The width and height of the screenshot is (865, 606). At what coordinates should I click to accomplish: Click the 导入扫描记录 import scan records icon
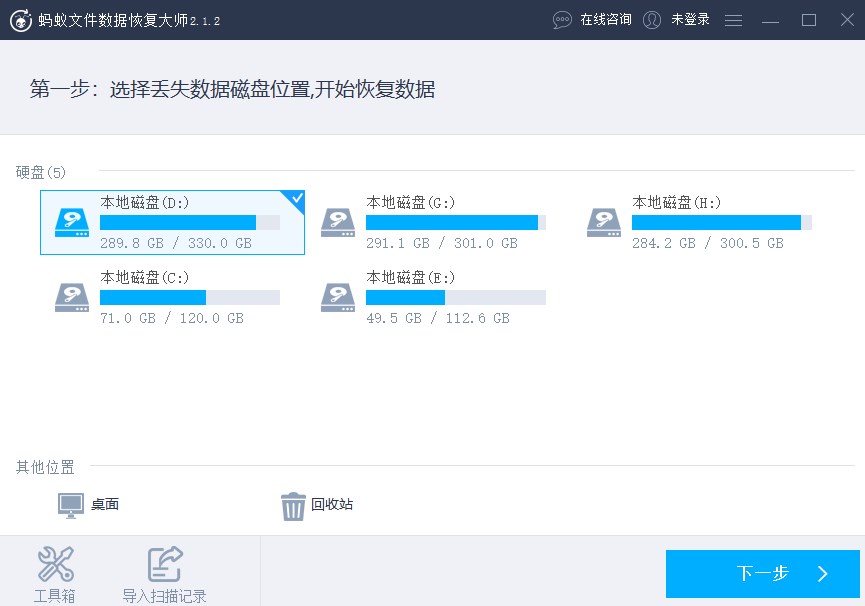163,565
